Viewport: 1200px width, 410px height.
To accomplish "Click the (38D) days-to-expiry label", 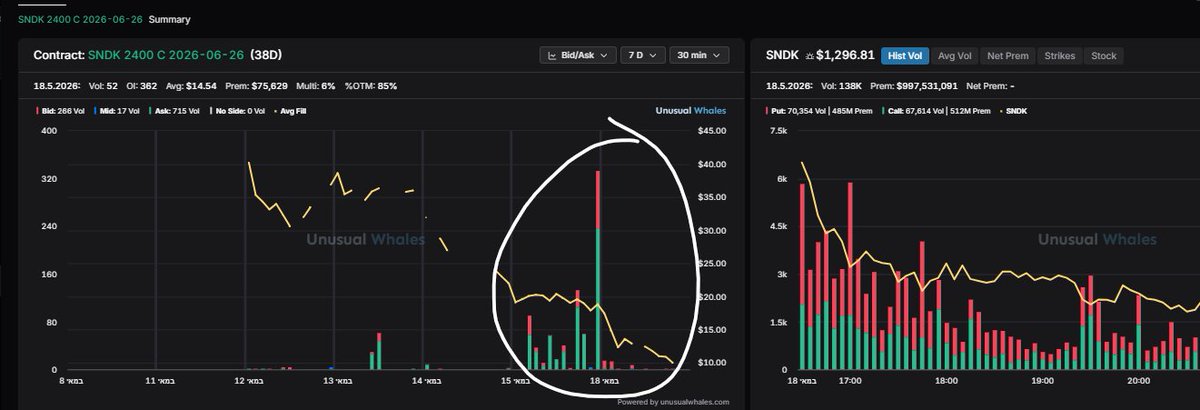I will point(265,56).
